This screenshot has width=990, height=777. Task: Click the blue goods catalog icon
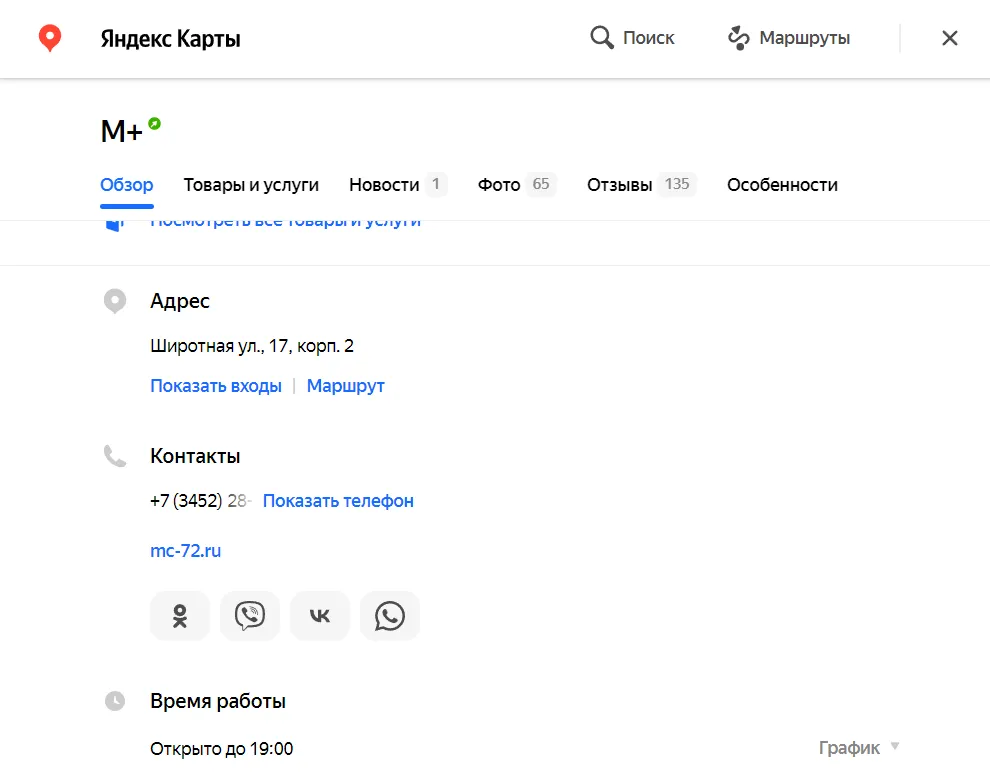point(115,225)
